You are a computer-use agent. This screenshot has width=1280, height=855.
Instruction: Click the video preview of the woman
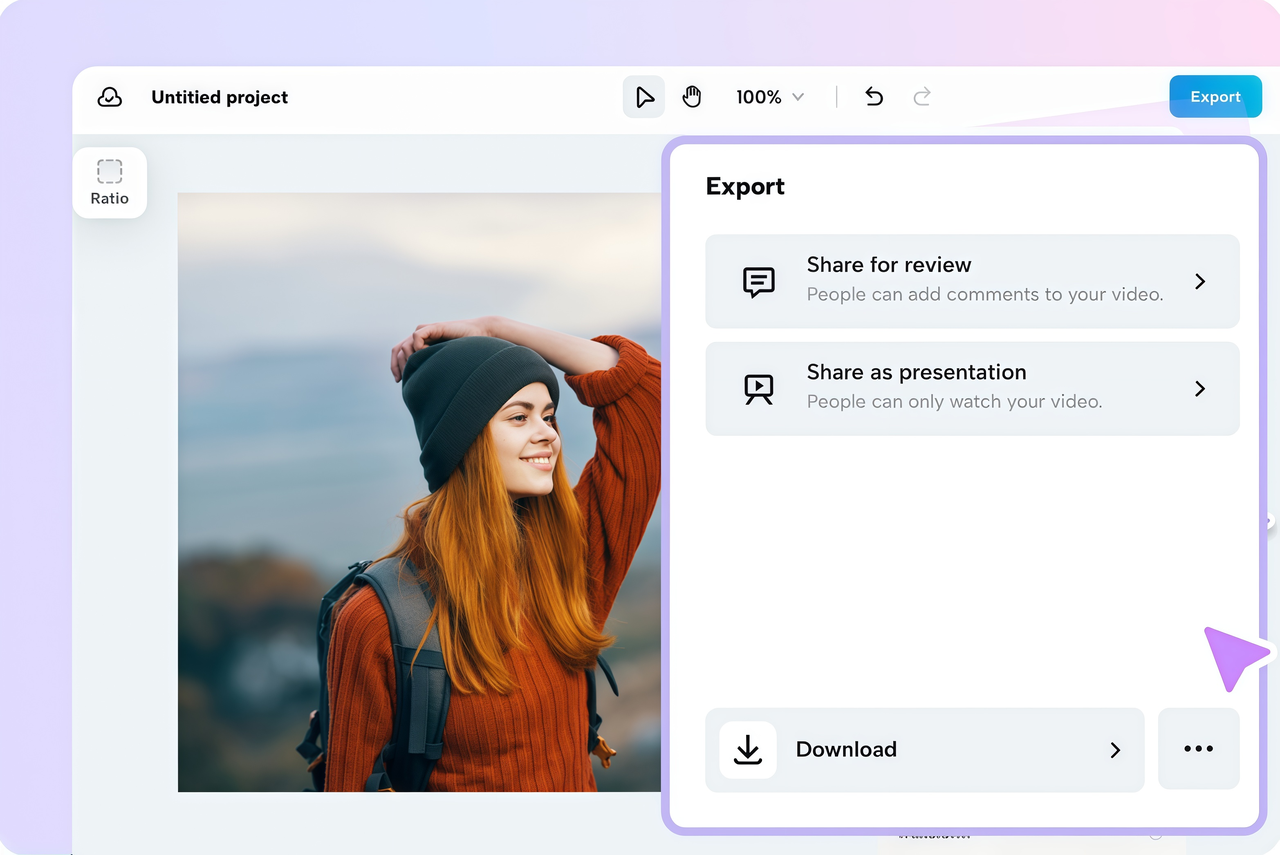pos(420,490)
